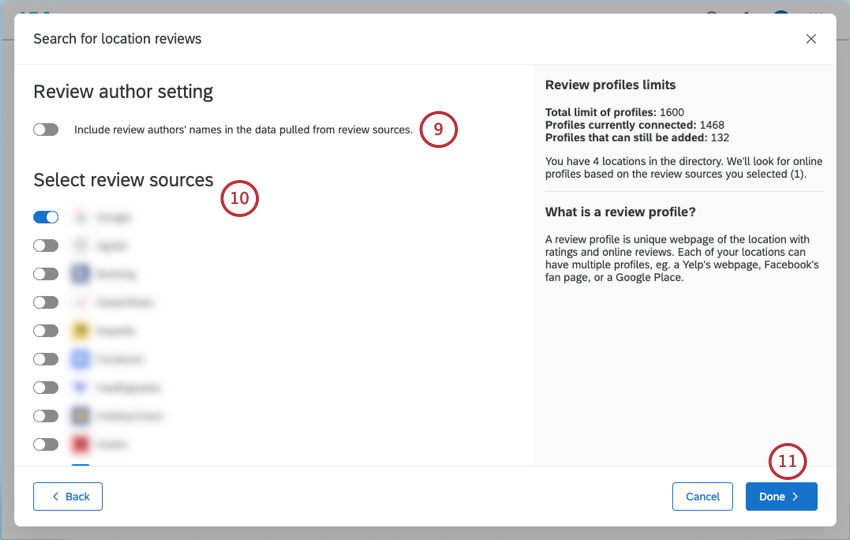Click the 'Total limit of profiles: 1600' line
This screenshot has width=850, height=540.
coord(615,112)
